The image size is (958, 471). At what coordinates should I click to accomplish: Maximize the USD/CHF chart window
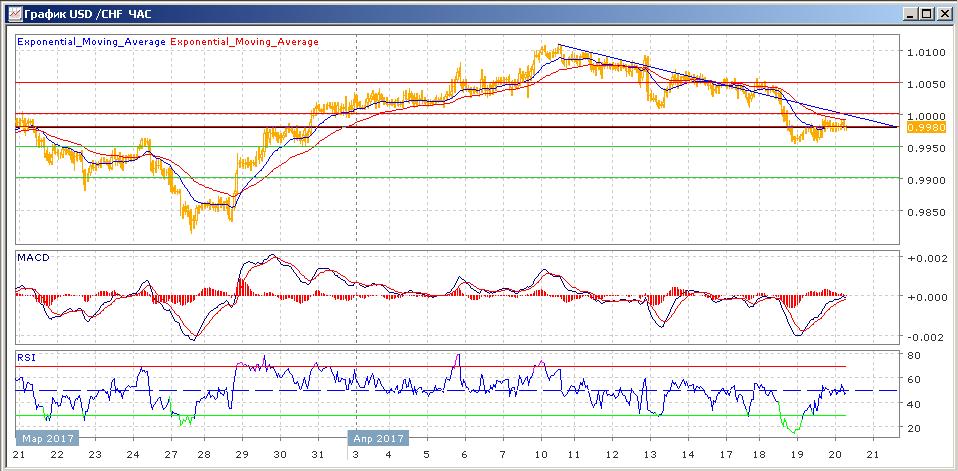pos(927,13)
